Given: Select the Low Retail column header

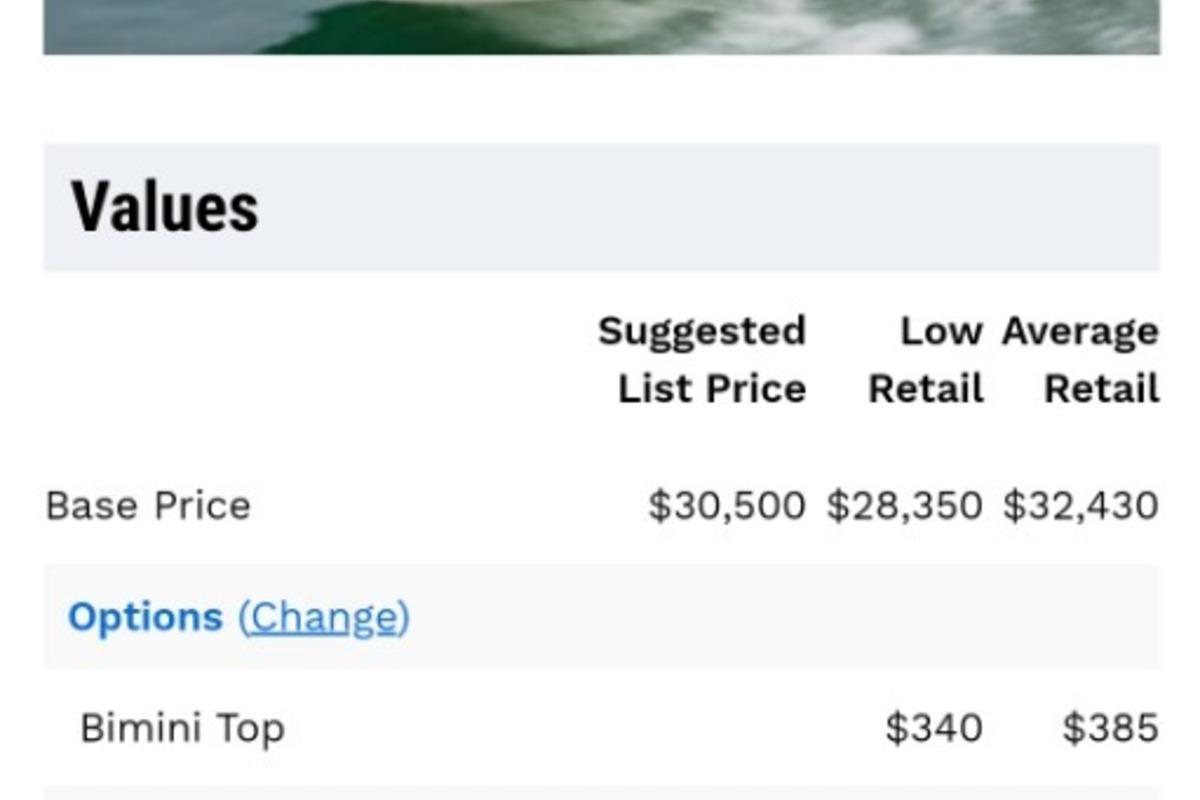Looking at the screenshot, I should (x=926, y=359).
